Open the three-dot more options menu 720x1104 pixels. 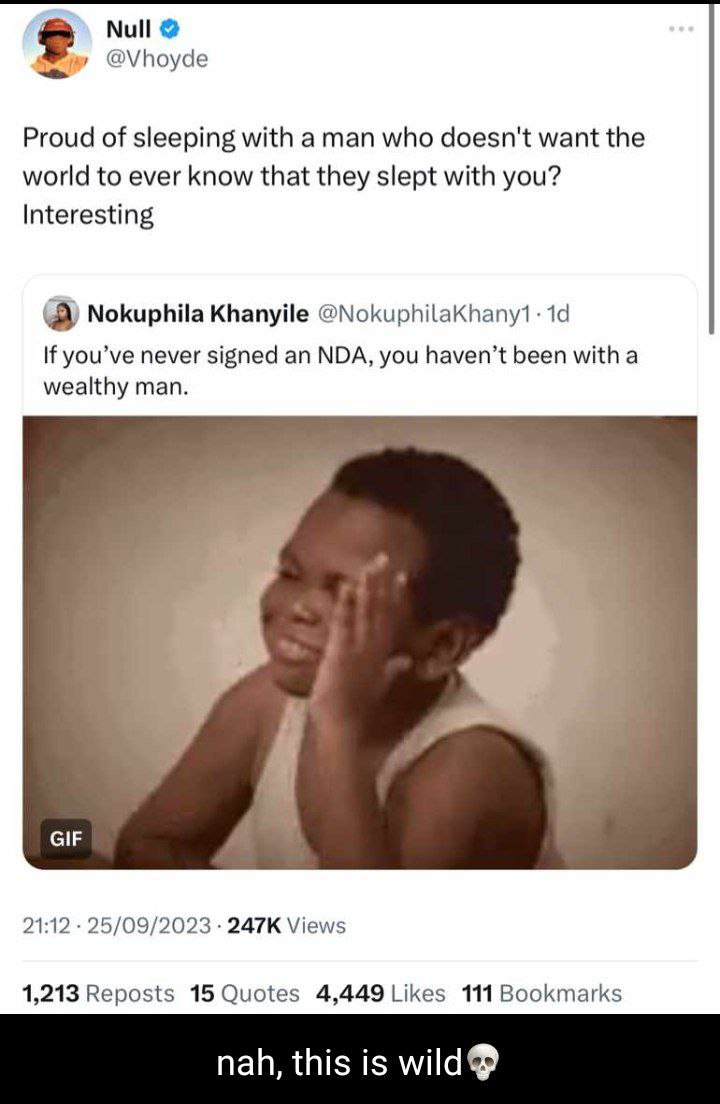coord(682,29)
